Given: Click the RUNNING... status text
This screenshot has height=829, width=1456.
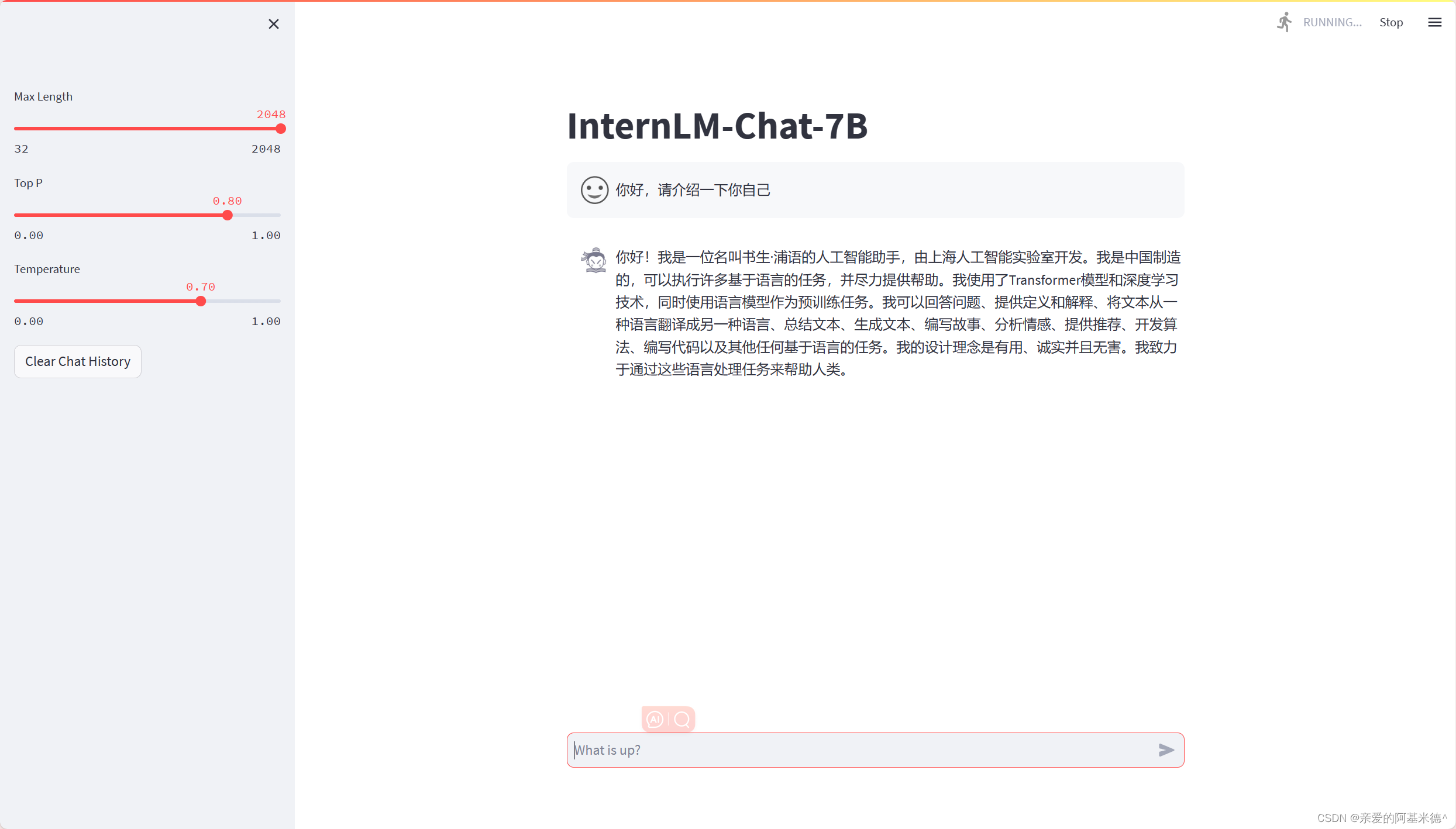Looking at the screenshot, I should click(x=1332, y=22).
